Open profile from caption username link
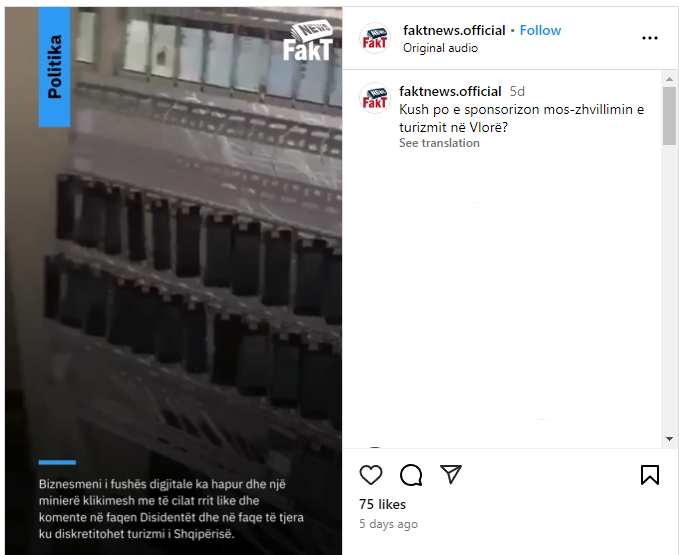Image resolution: width=679 pixels, height=555 pixels. [x=450, y=91]
